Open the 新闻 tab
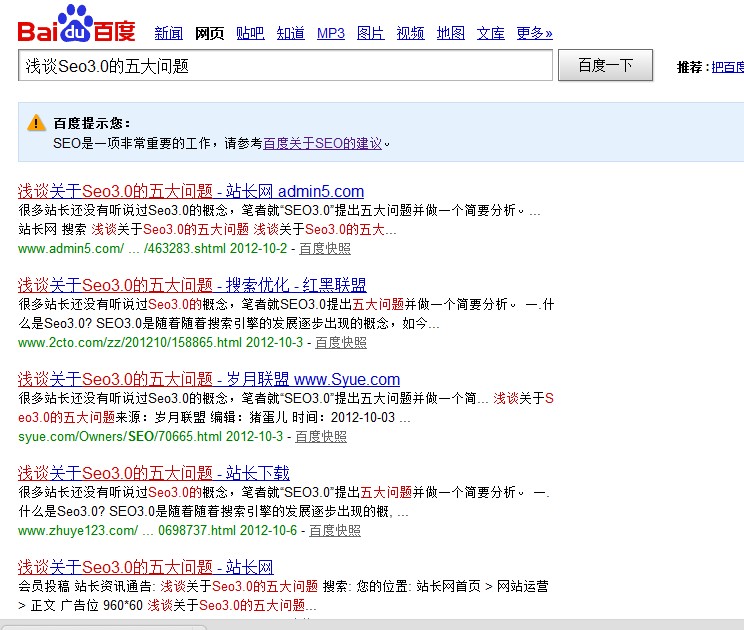Screen dimensions: 744x630 click(169, 33)
